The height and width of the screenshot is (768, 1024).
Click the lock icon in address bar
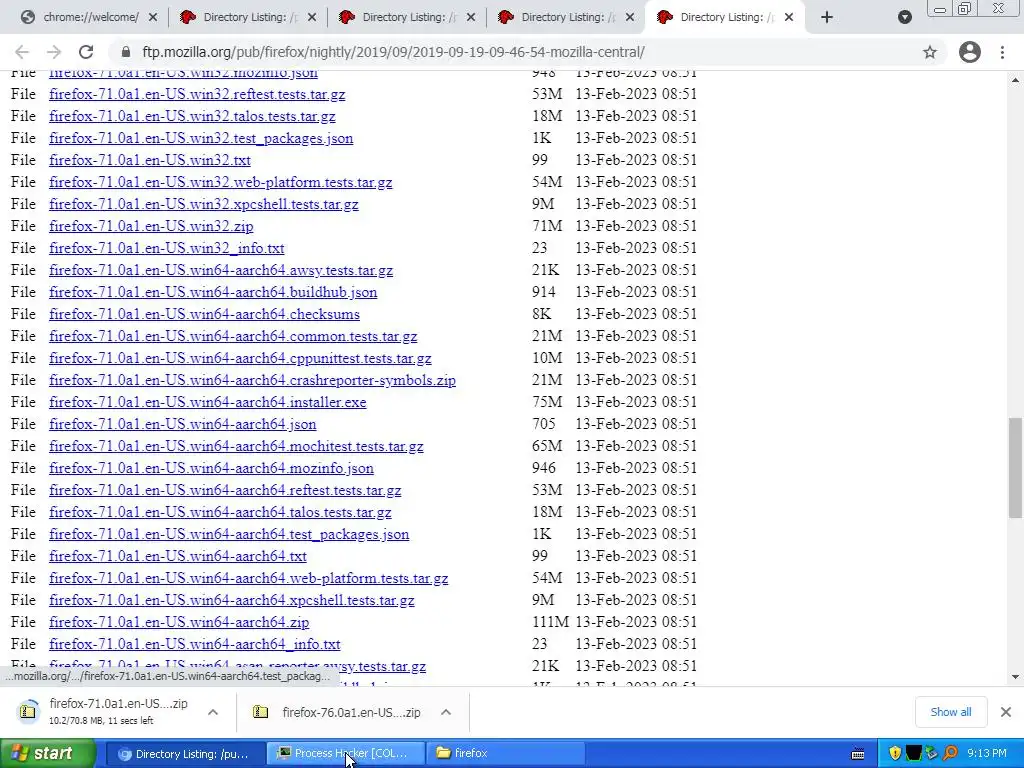pos(126,52)
